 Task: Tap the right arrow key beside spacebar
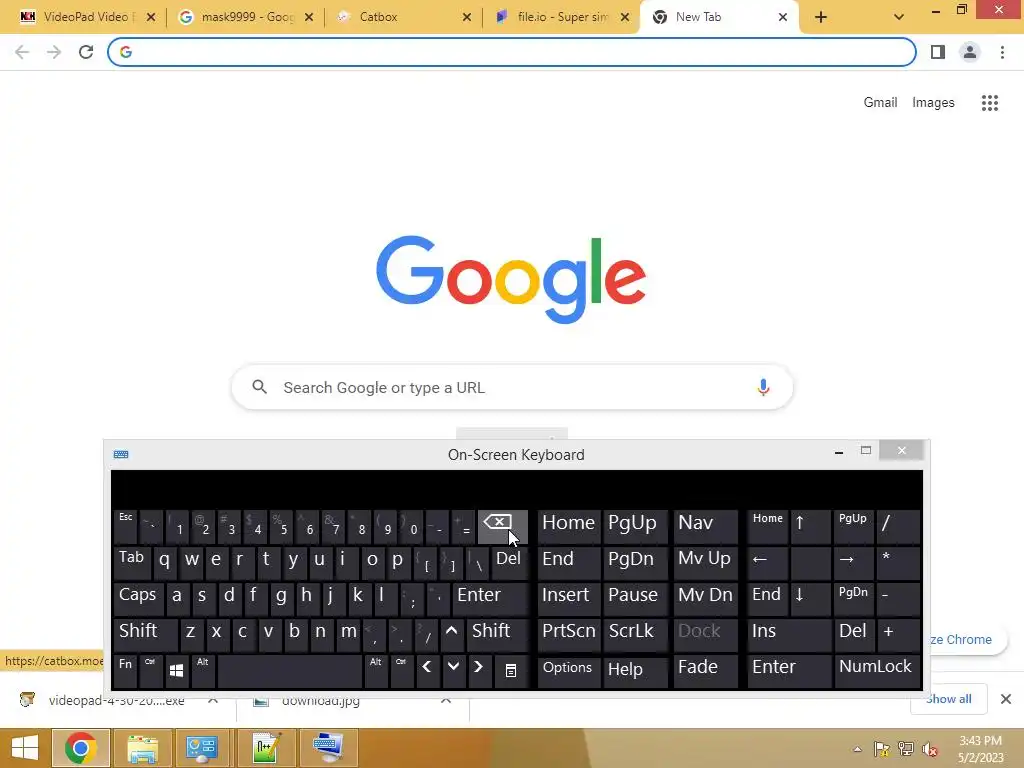tap(479, 671)
